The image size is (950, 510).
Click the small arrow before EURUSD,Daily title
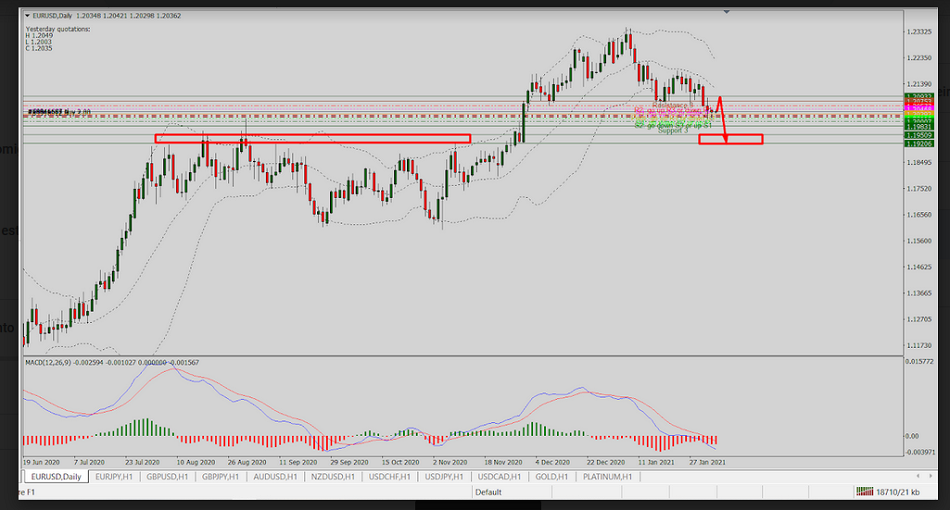pos(26,17)
